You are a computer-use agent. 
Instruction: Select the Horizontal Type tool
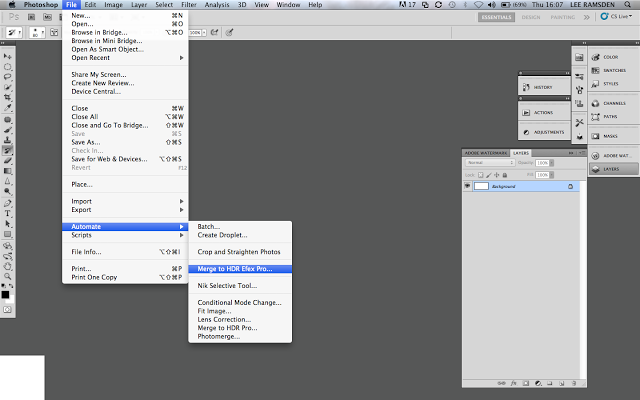[x=7, y=213]
